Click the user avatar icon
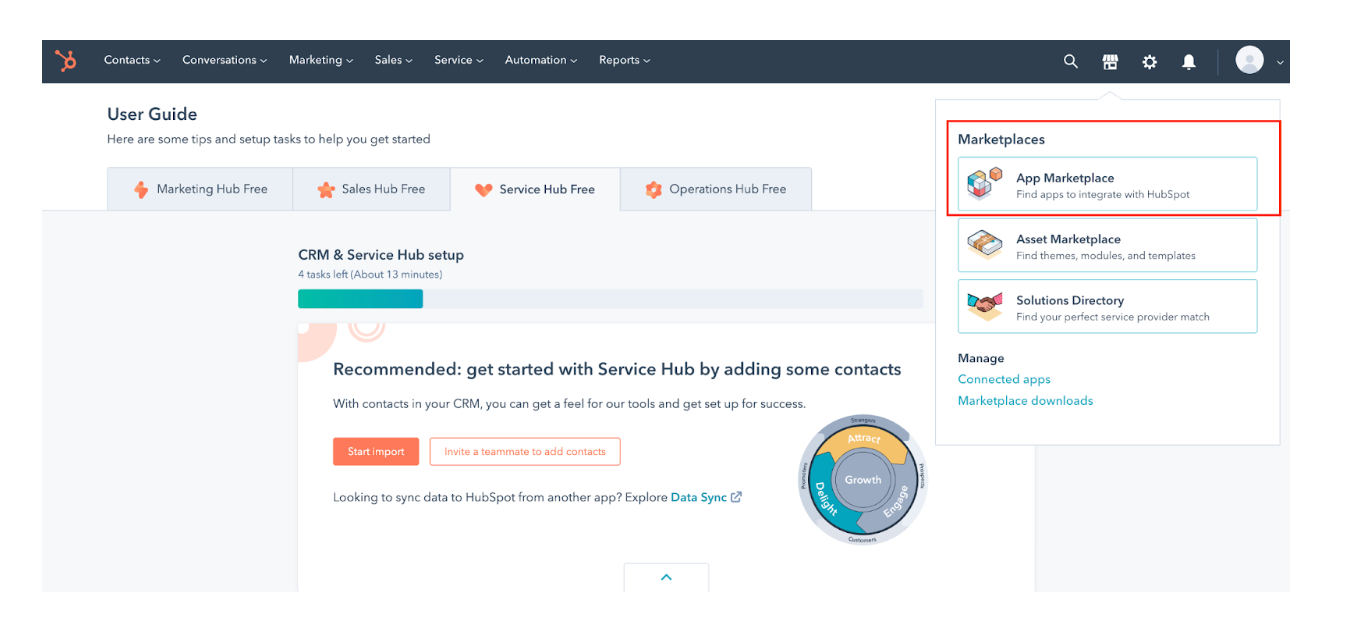This screenshot has width=1352, height=644. (1250, 60)
